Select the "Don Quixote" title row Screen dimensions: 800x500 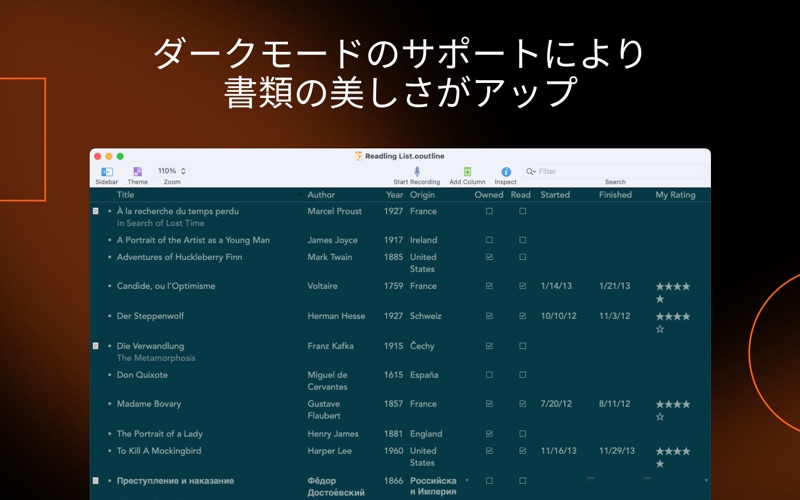[142, 375]
